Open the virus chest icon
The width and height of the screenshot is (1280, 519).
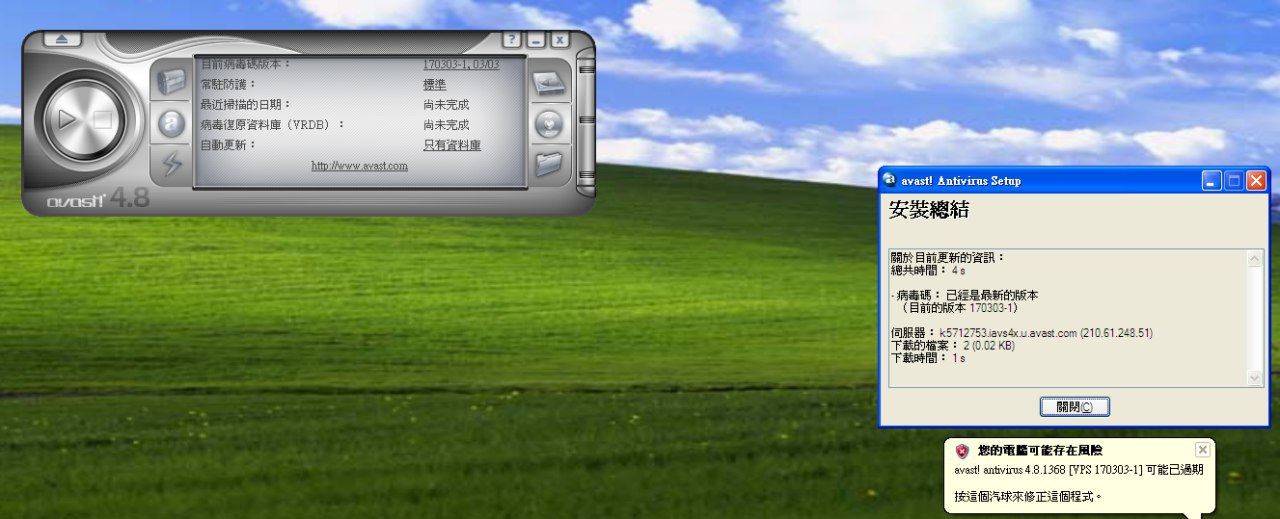pos(171,82)
